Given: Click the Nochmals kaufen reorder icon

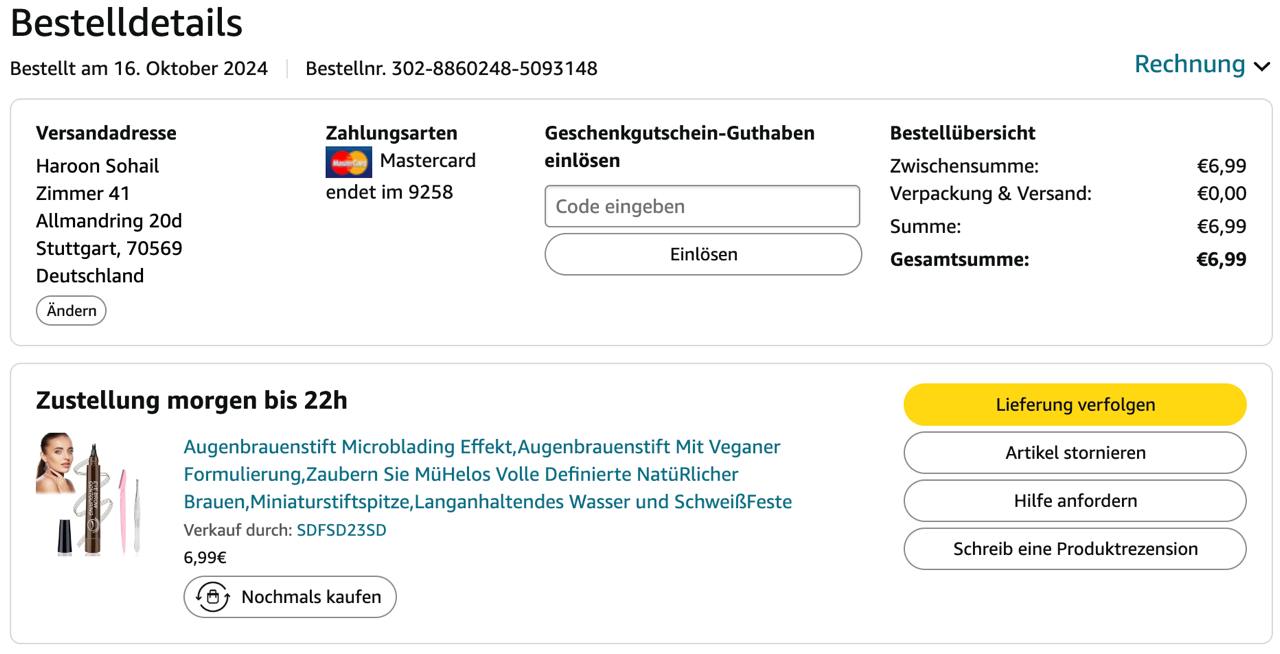Looking at the screenshot, I should pos(212,597).
